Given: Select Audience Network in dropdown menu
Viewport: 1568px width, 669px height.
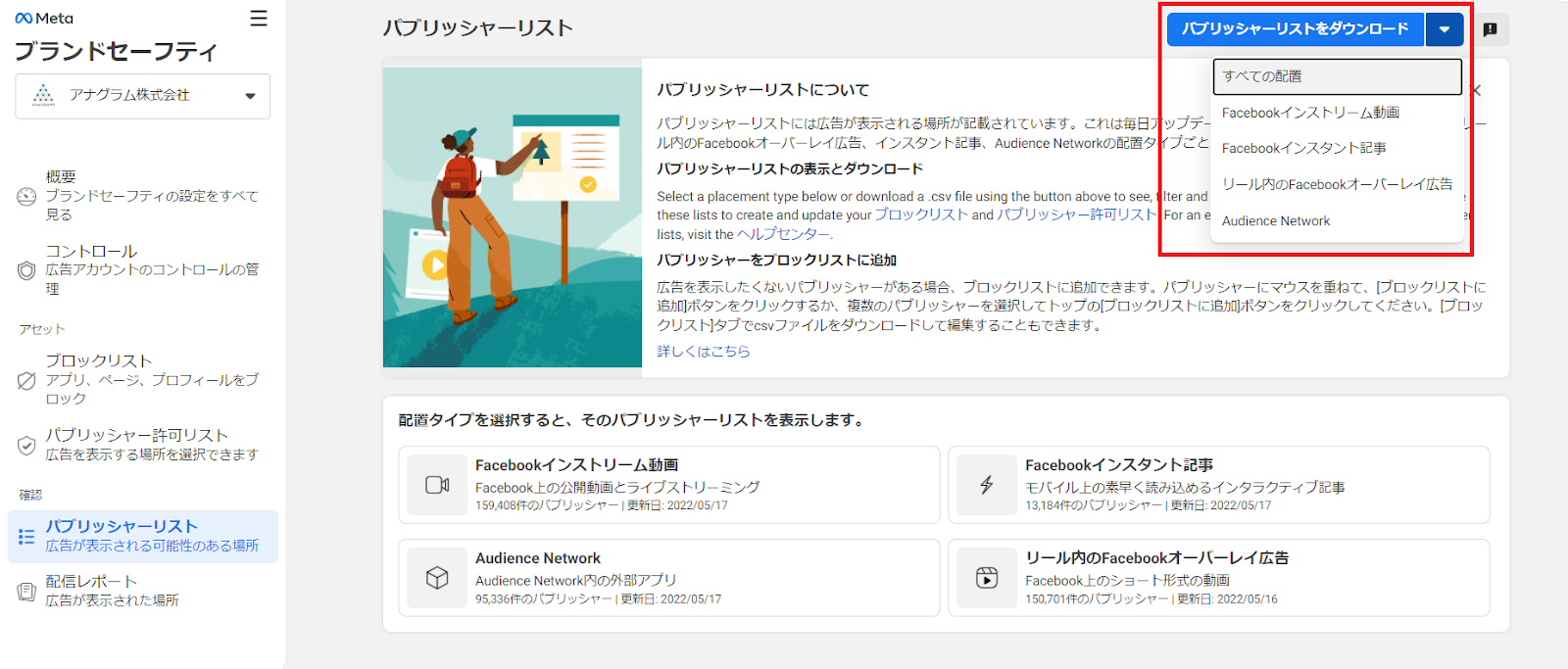Looking at the screenshot, I should coord(1276,221).
